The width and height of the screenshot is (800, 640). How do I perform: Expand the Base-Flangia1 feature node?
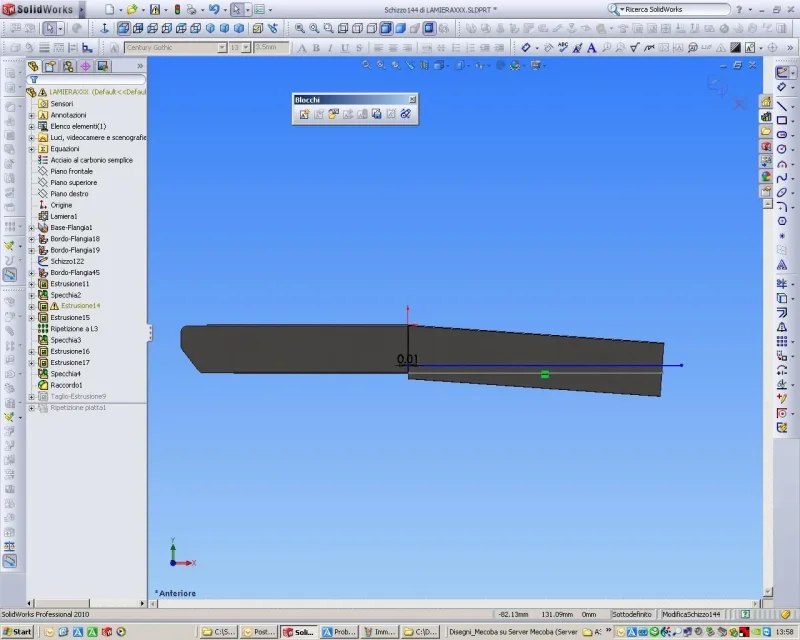tap(32, 228)
